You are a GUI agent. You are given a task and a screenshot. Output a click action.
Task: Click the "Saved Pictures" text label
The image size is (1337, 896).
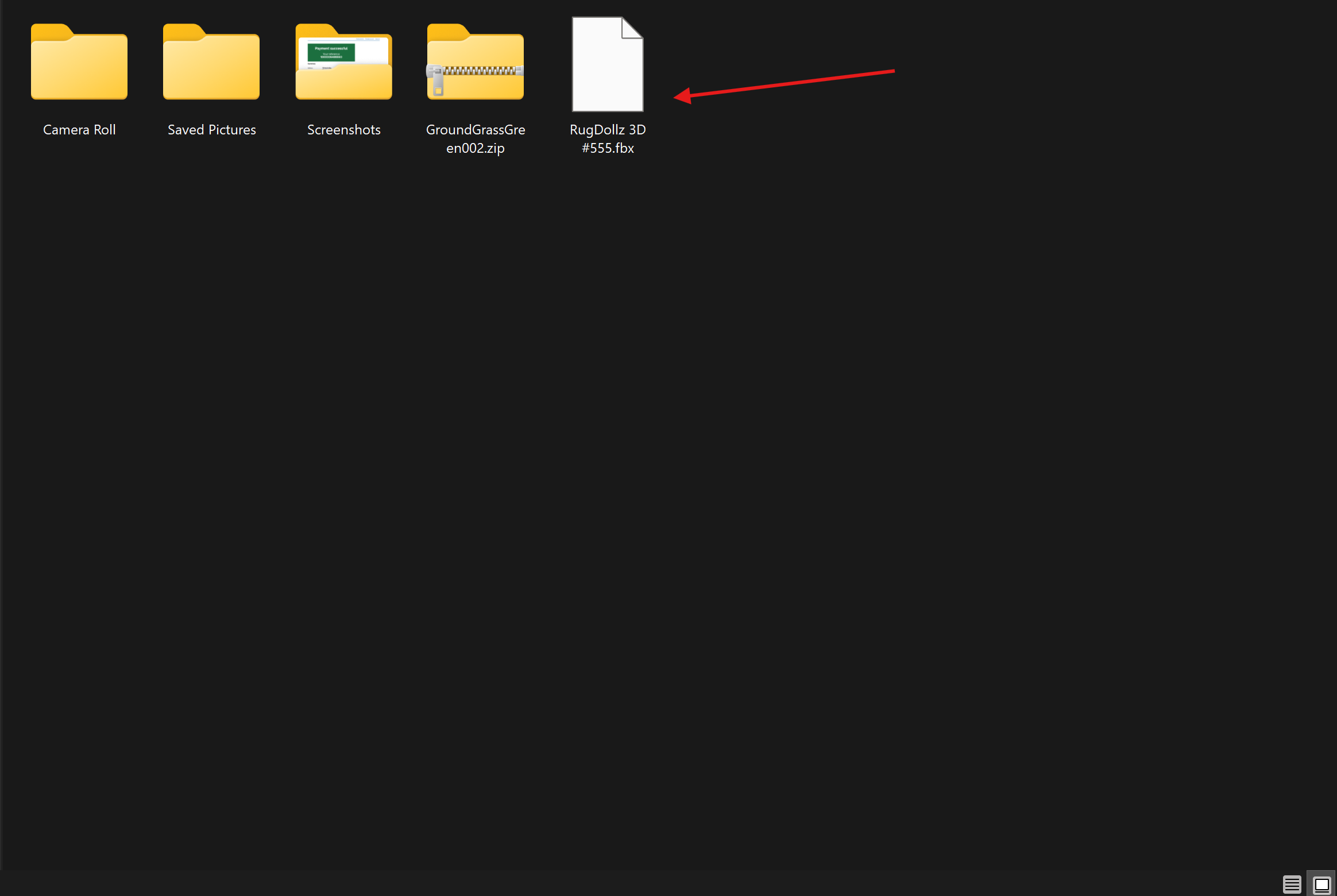click(x=211, y=130)
